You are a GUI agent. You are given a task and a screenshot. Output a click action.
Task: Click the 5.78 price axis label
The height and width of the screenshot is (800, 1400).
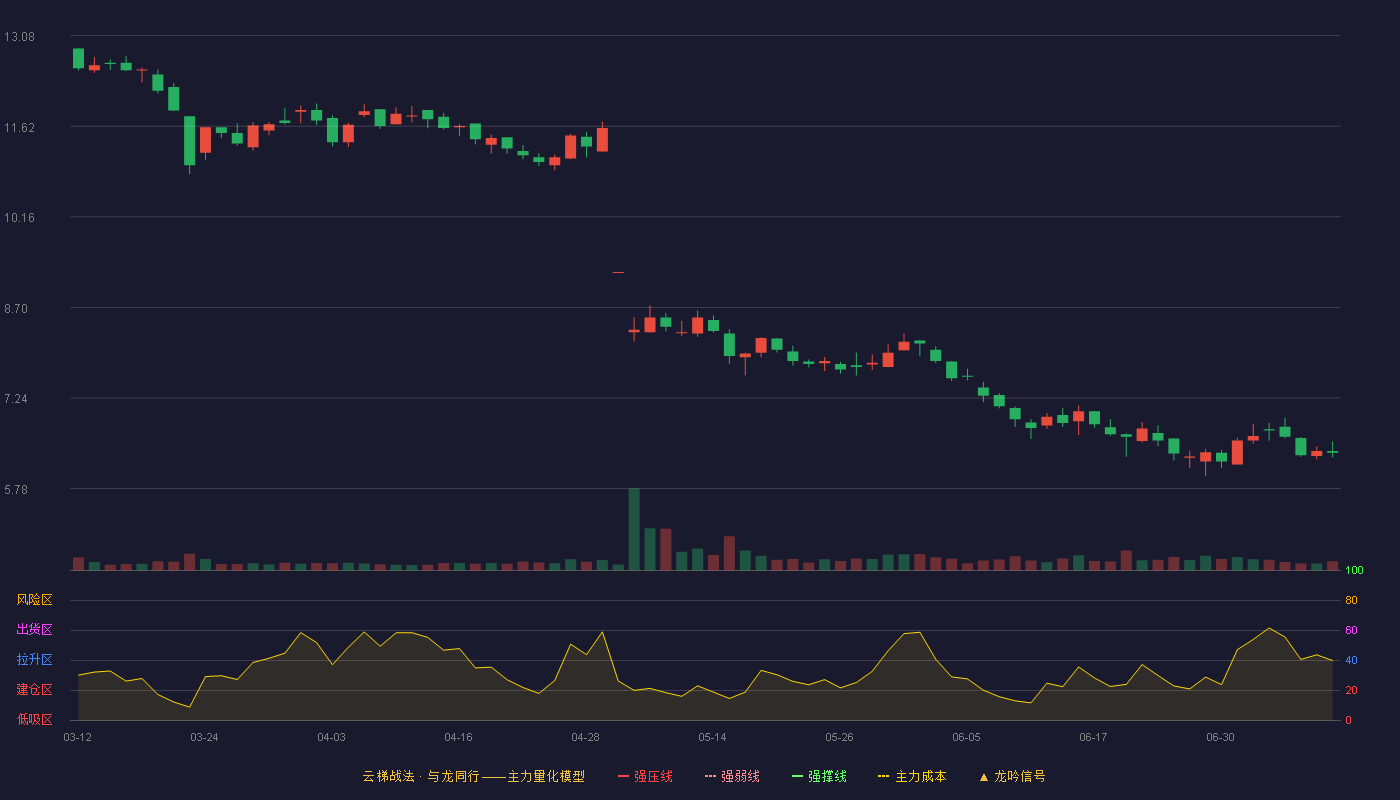[x=16, y=490]
